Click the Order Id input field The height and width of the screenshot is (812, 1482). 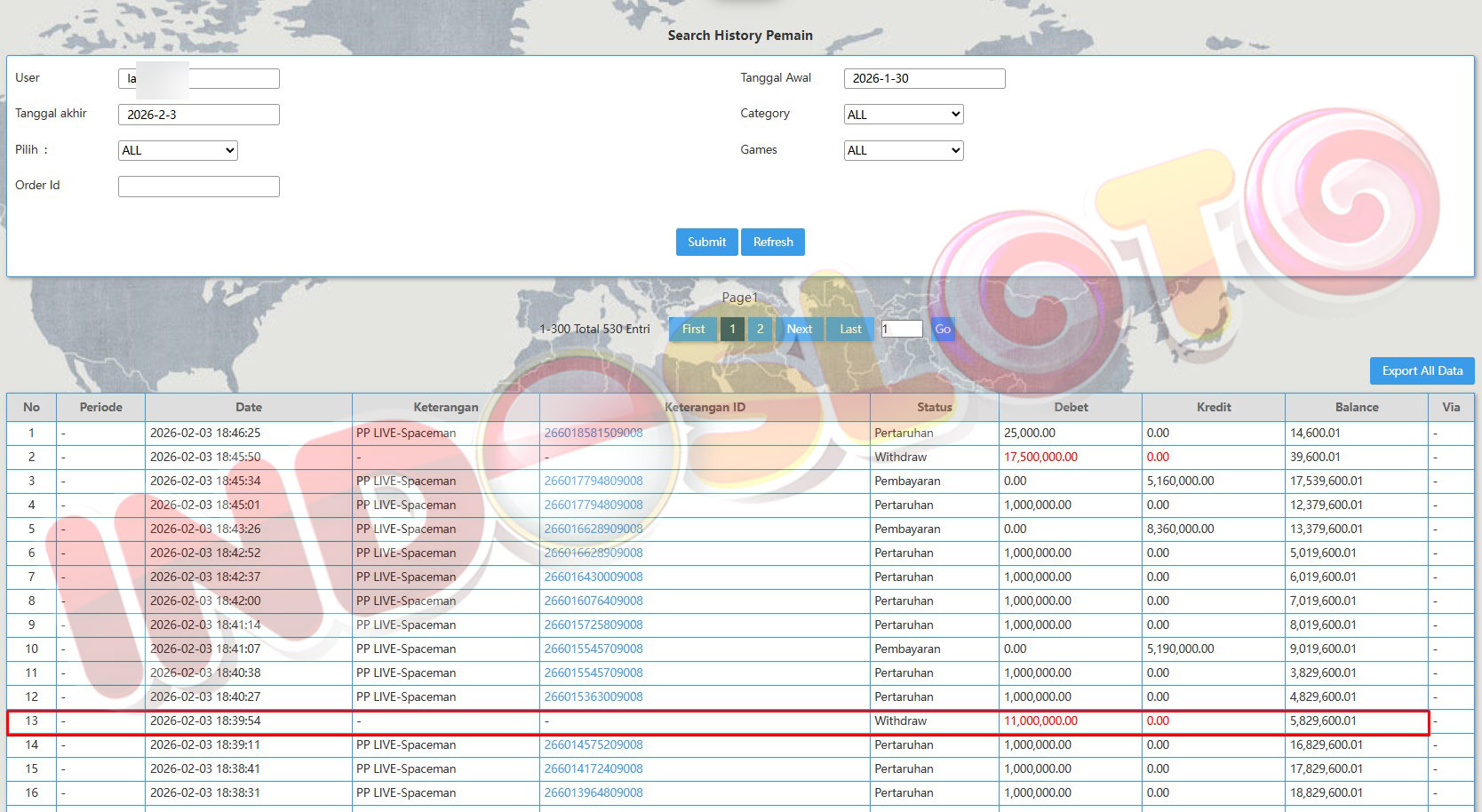pyautogui.click(x=199, y=186)
